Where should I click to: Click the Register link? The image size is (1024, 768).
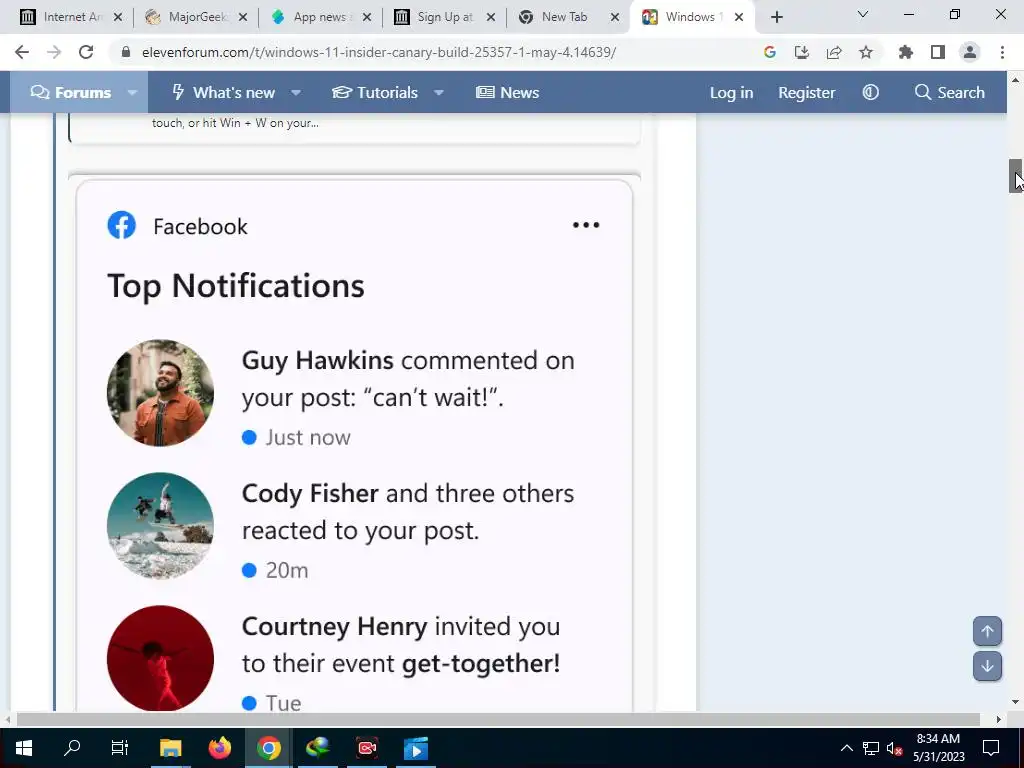807,92
